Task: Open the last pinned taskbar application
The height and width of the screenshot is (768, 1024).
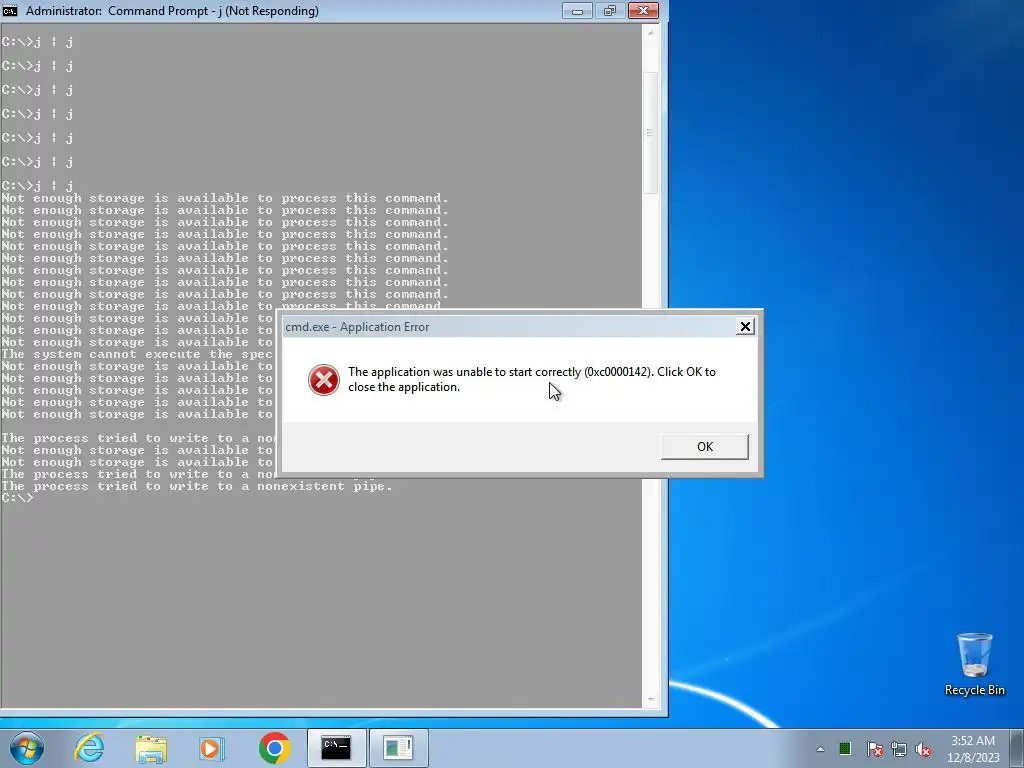Action: point(398,748)
